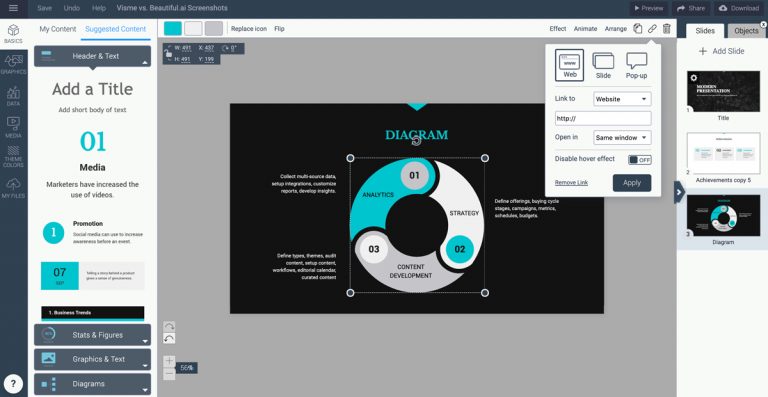768x397 pixels.
Task: Close the right panel with x icon
Action: click(x=764, y=24)
